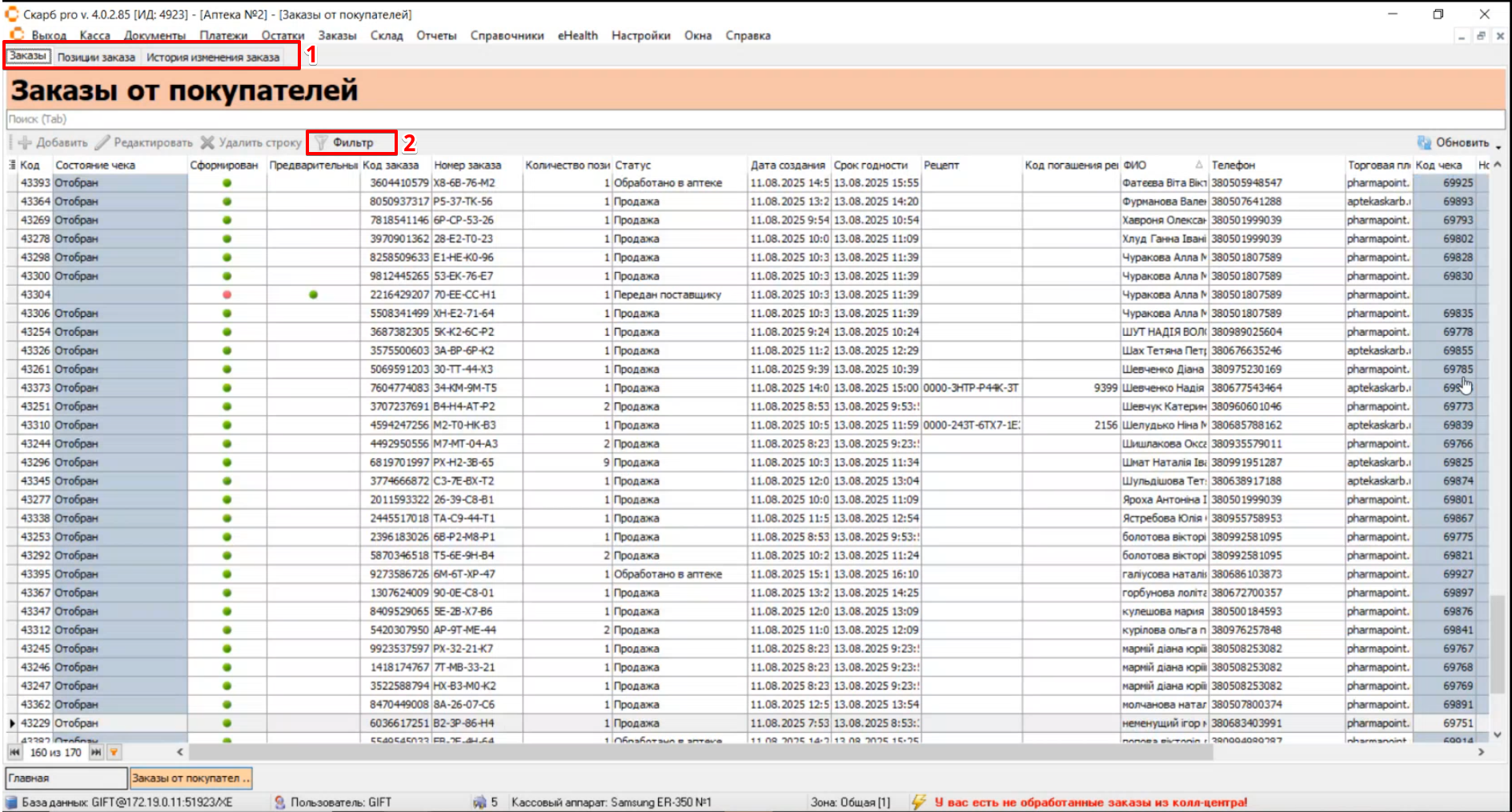Open the dropdown arrow next to Обновить
1512x812 pixels.
coord(1498,146)
